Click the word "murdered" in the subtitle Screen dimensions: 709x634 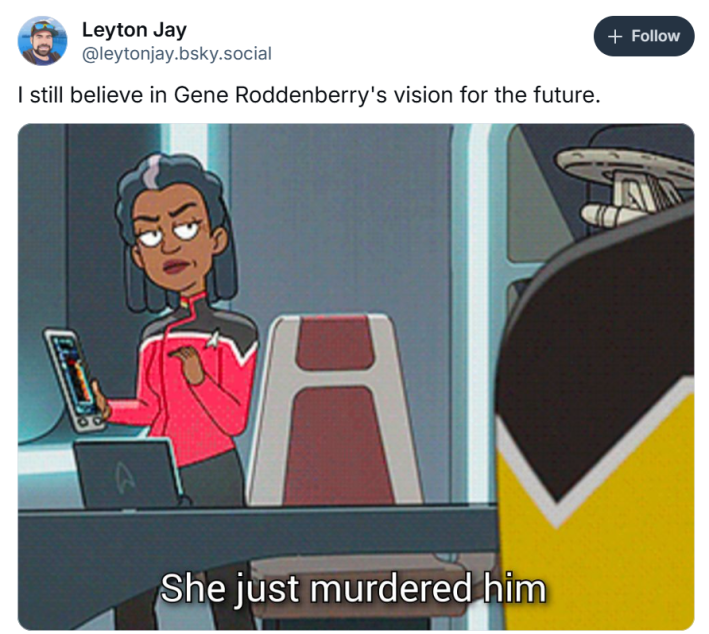[390, 589]
